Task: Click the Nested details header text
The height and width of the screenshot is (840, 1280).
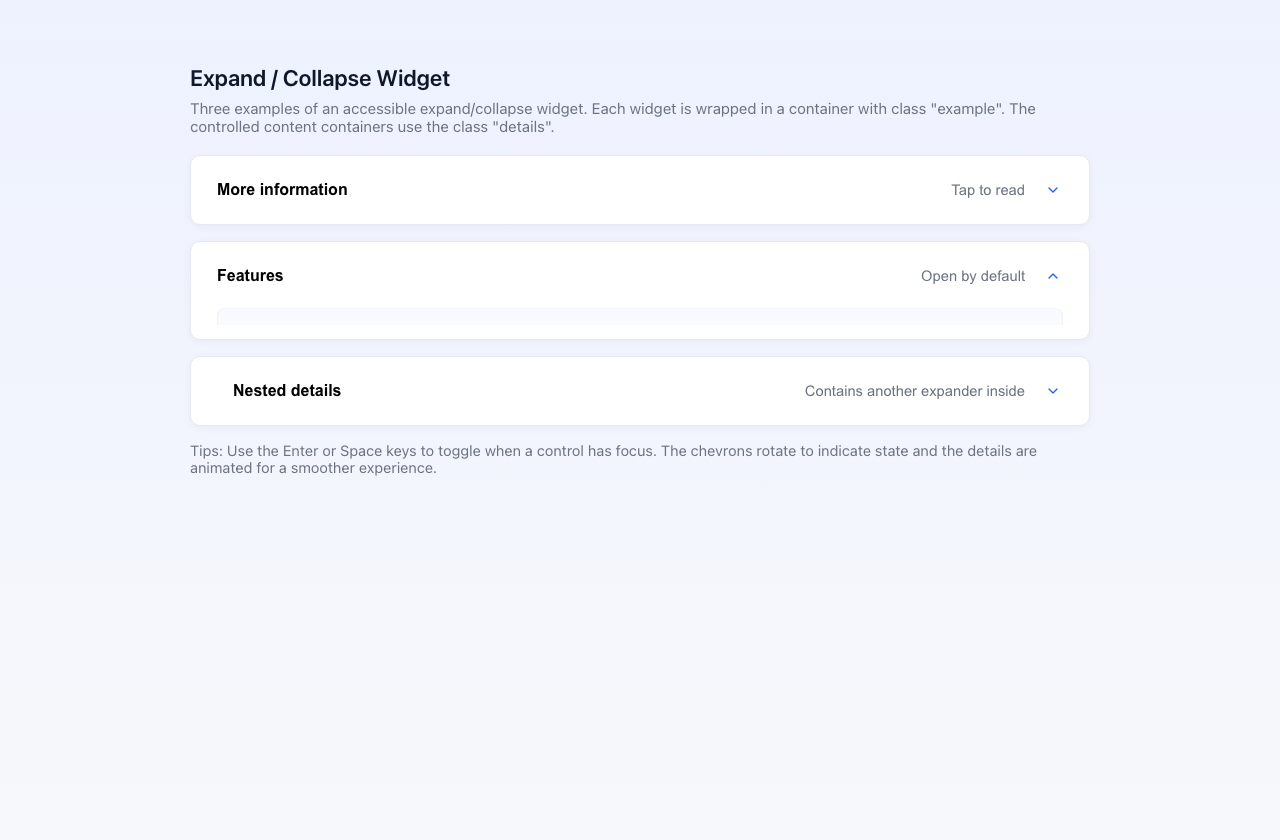Action: click(x=287, y=390)
